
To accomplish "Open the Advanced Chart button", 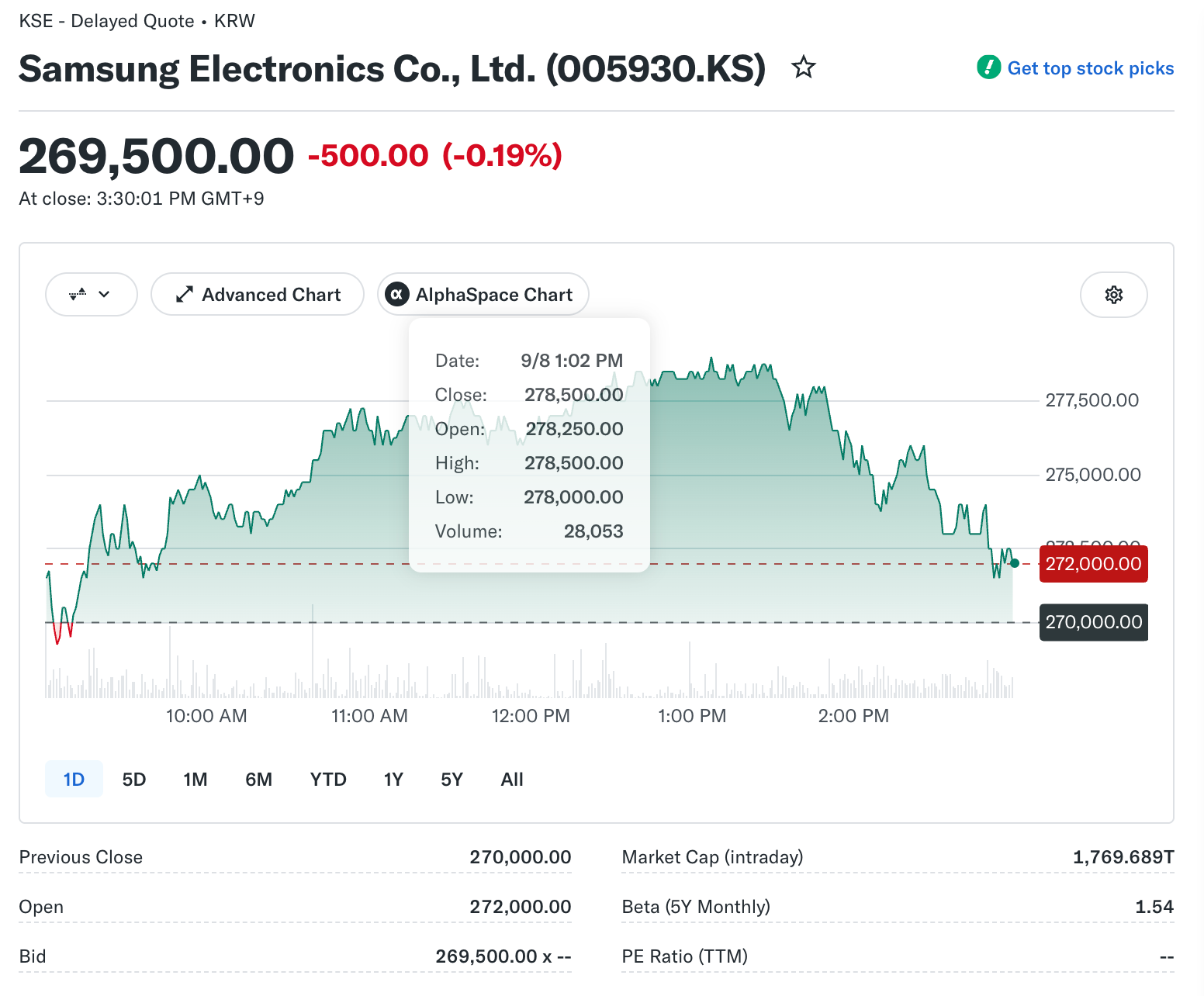I will pyautogui.click(x=258, y=295).
